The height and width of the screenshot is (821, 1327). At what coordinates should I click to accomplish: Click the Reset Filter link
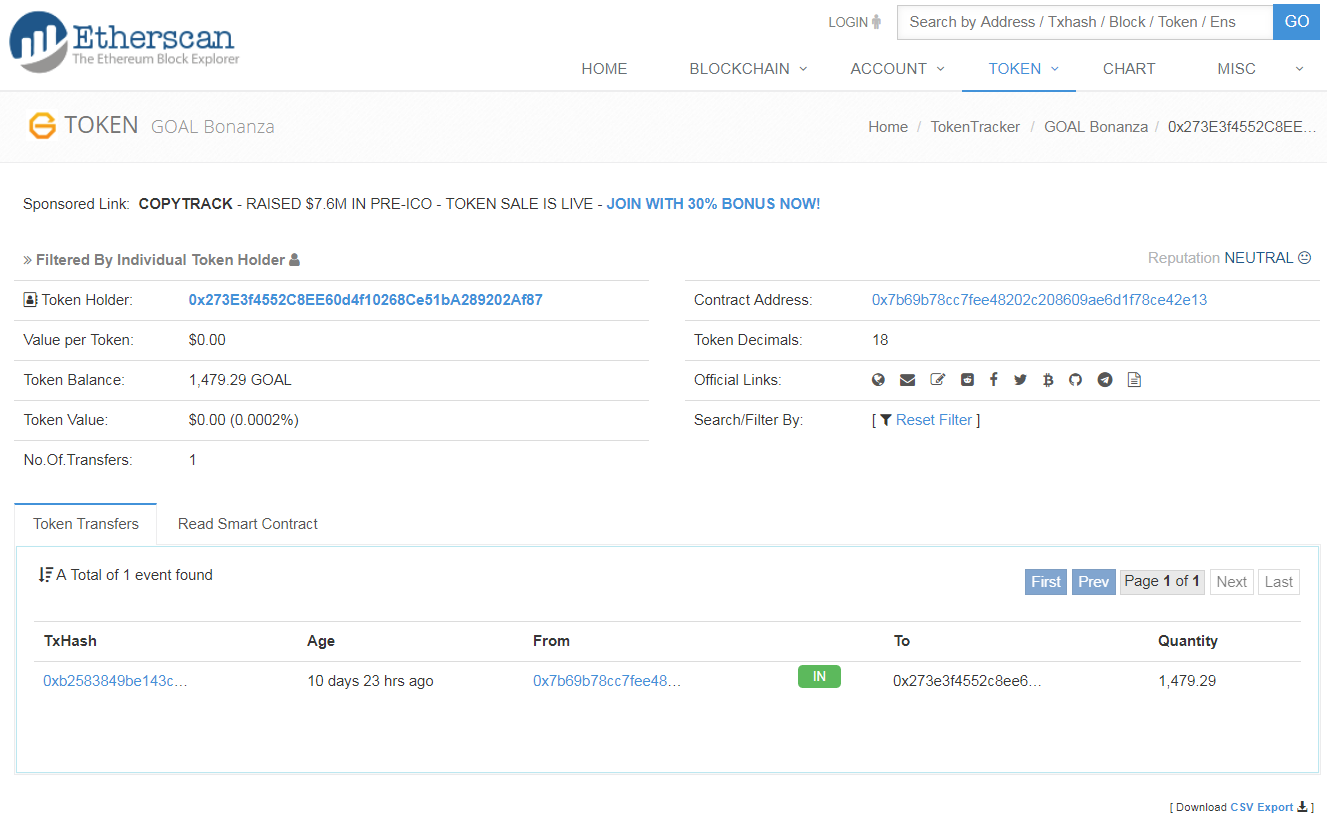934,420
